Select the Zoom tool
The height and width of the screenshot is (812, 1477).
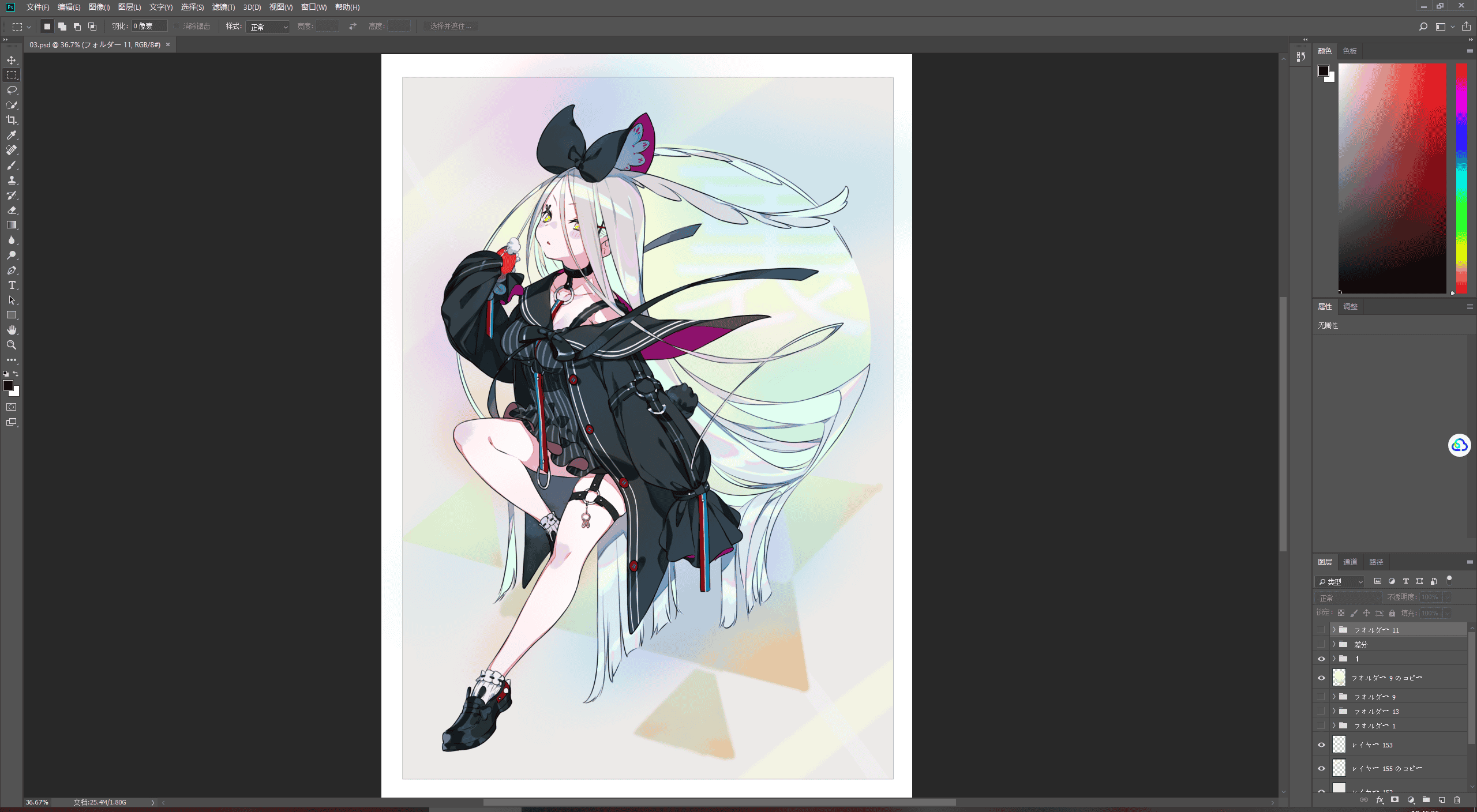pyautogui.click(x=12, y=345)
